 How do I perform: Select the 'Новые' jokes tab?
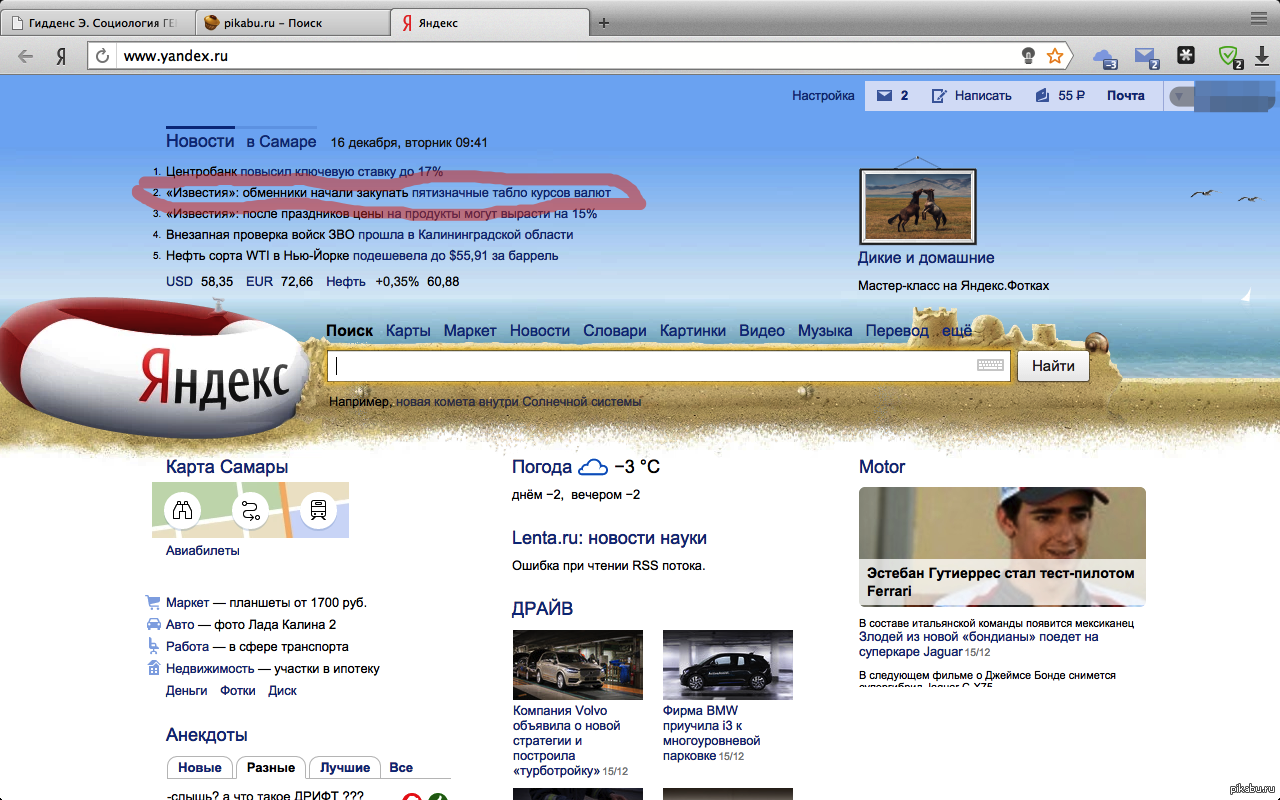200,768
